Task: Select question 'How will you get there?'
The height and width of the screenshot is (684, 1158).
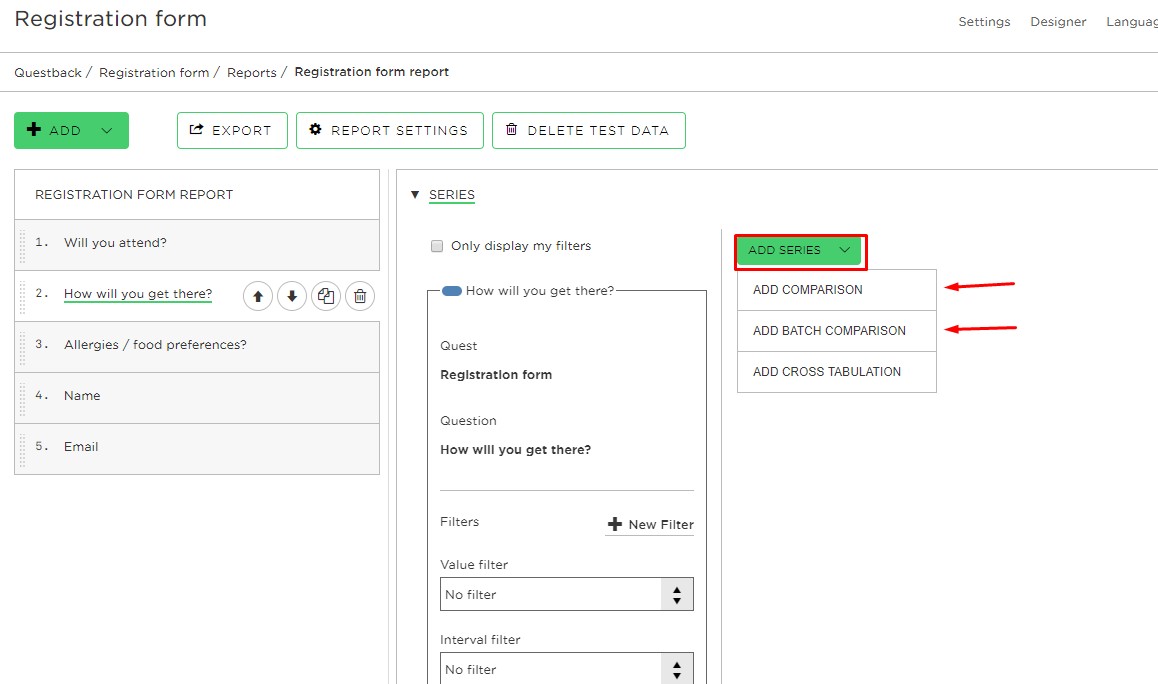Action: pyautogui.click(x=137, y=294)
